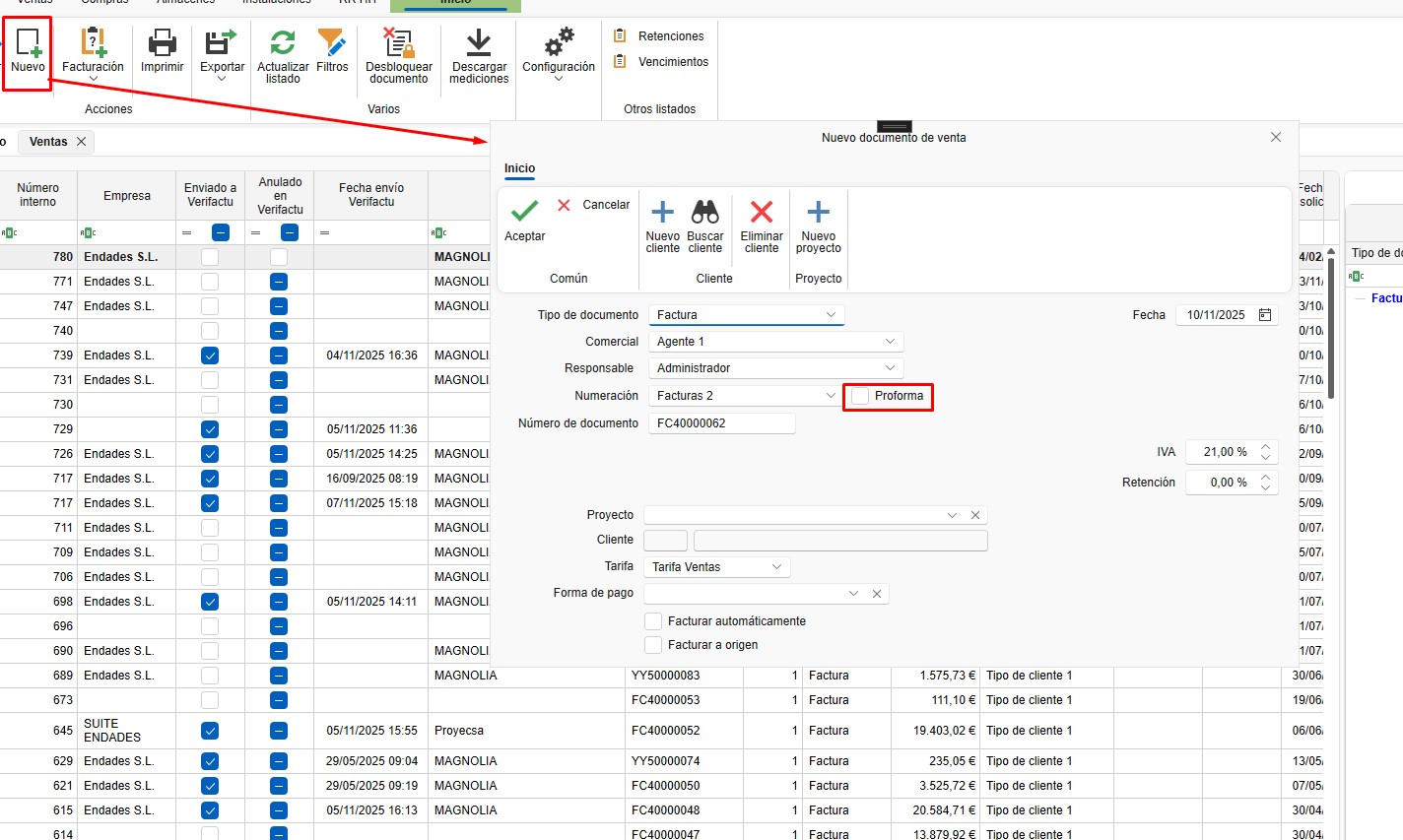Image resolution: width=1403 pixels, height=840 pixels.
Task: Select the Inicio tab in dialog
Action: [519, 168]
